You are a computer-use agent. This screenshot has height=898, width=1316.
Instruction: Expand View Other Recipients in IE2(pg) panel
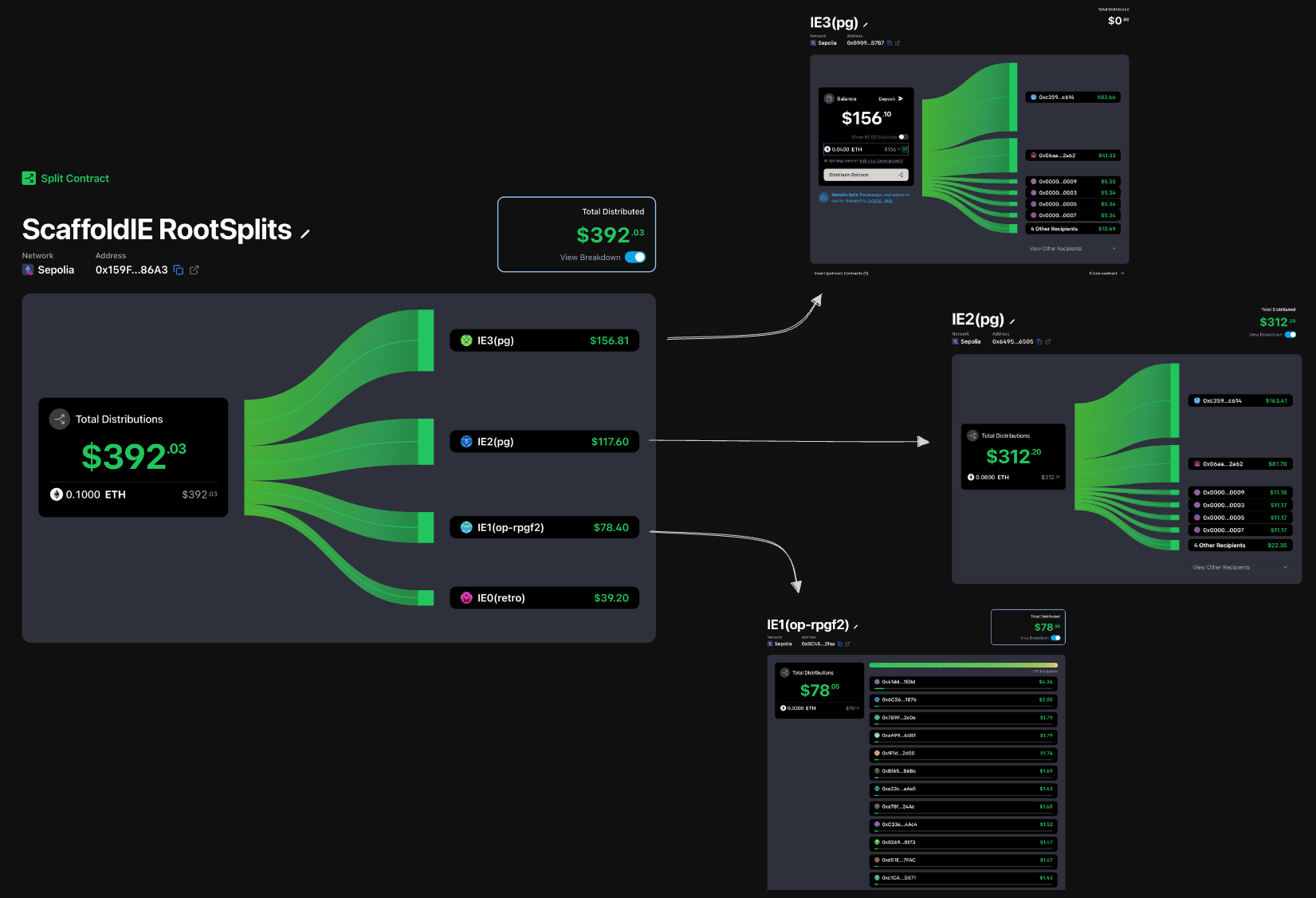pyautogui.click(x=1239, y=568)
